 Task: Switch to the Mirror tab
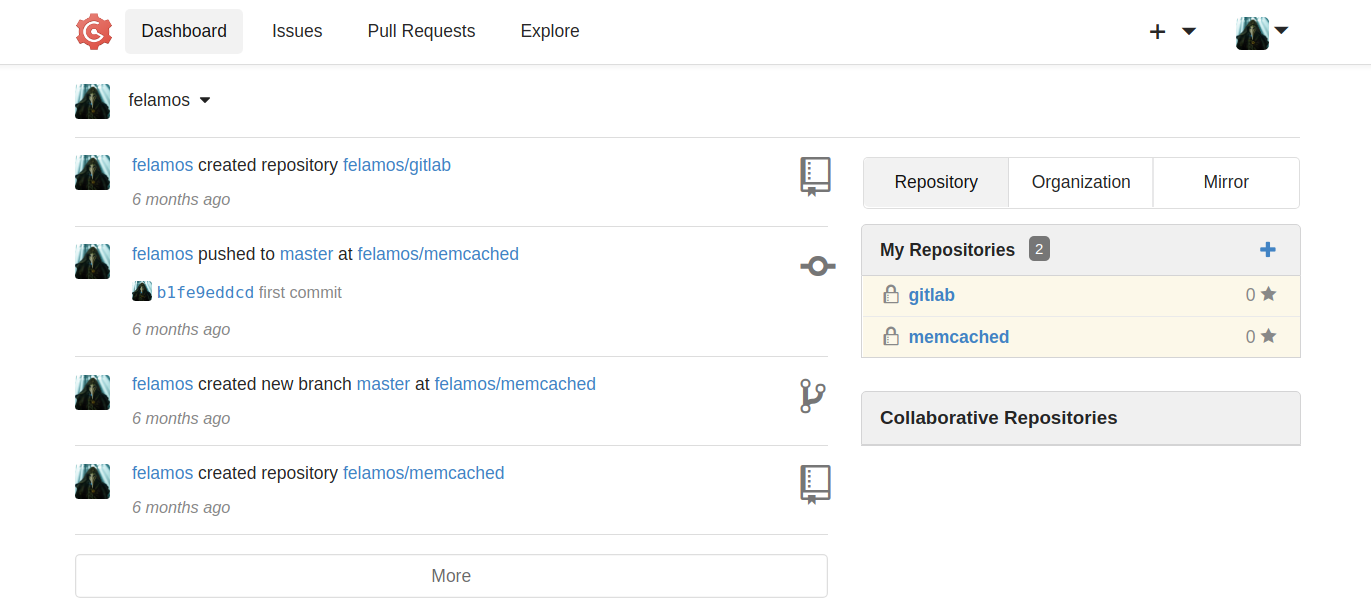[x=1225, y=182]
